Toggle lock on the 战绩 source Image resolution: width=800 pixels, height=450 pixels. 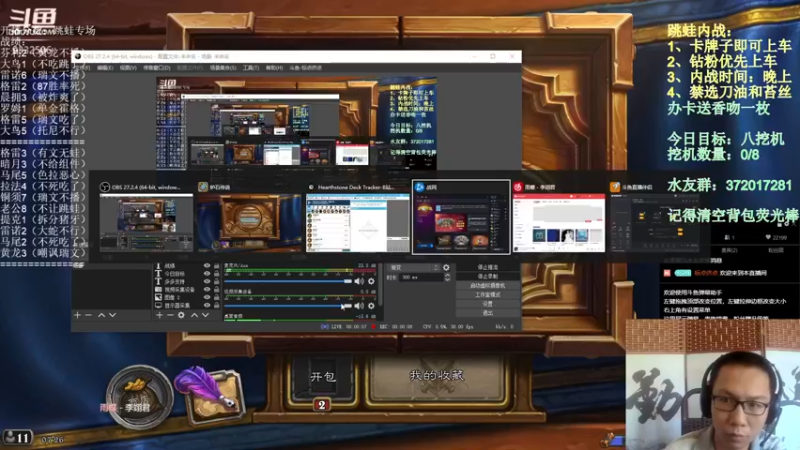pos(217,266)
